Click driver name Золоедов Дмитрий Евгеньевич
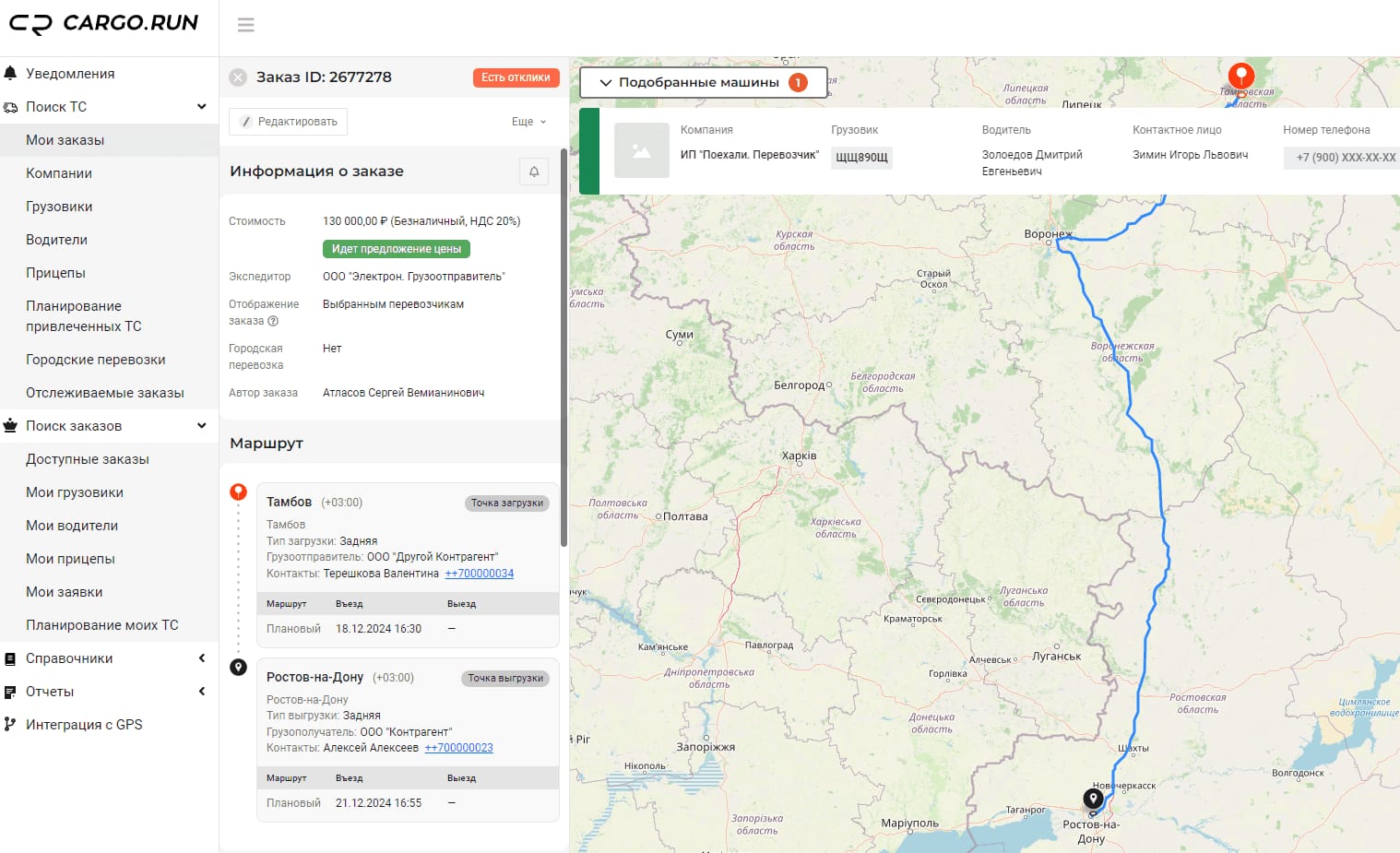This screenshot has width=1400, height=853. point(1032,163)
